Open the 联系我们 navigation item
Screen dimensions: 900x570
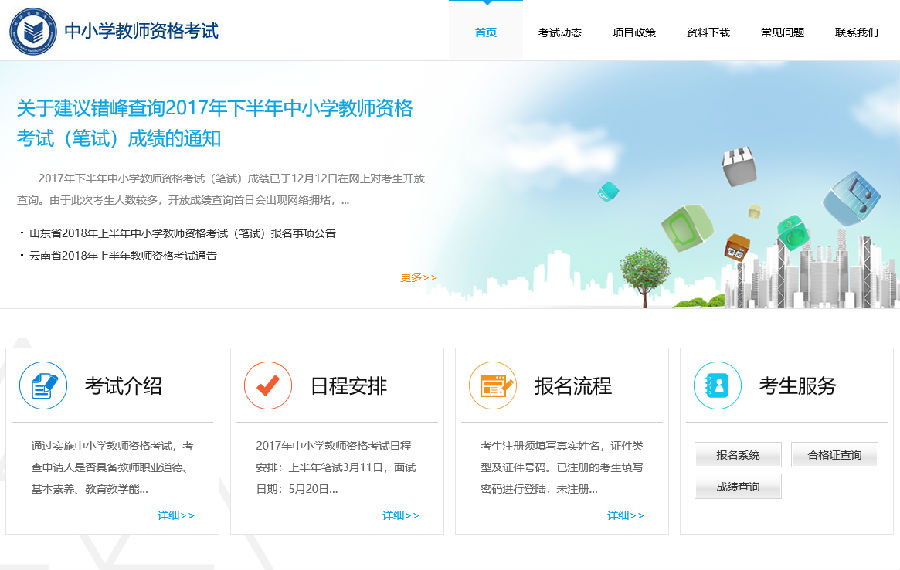[856, 32]
